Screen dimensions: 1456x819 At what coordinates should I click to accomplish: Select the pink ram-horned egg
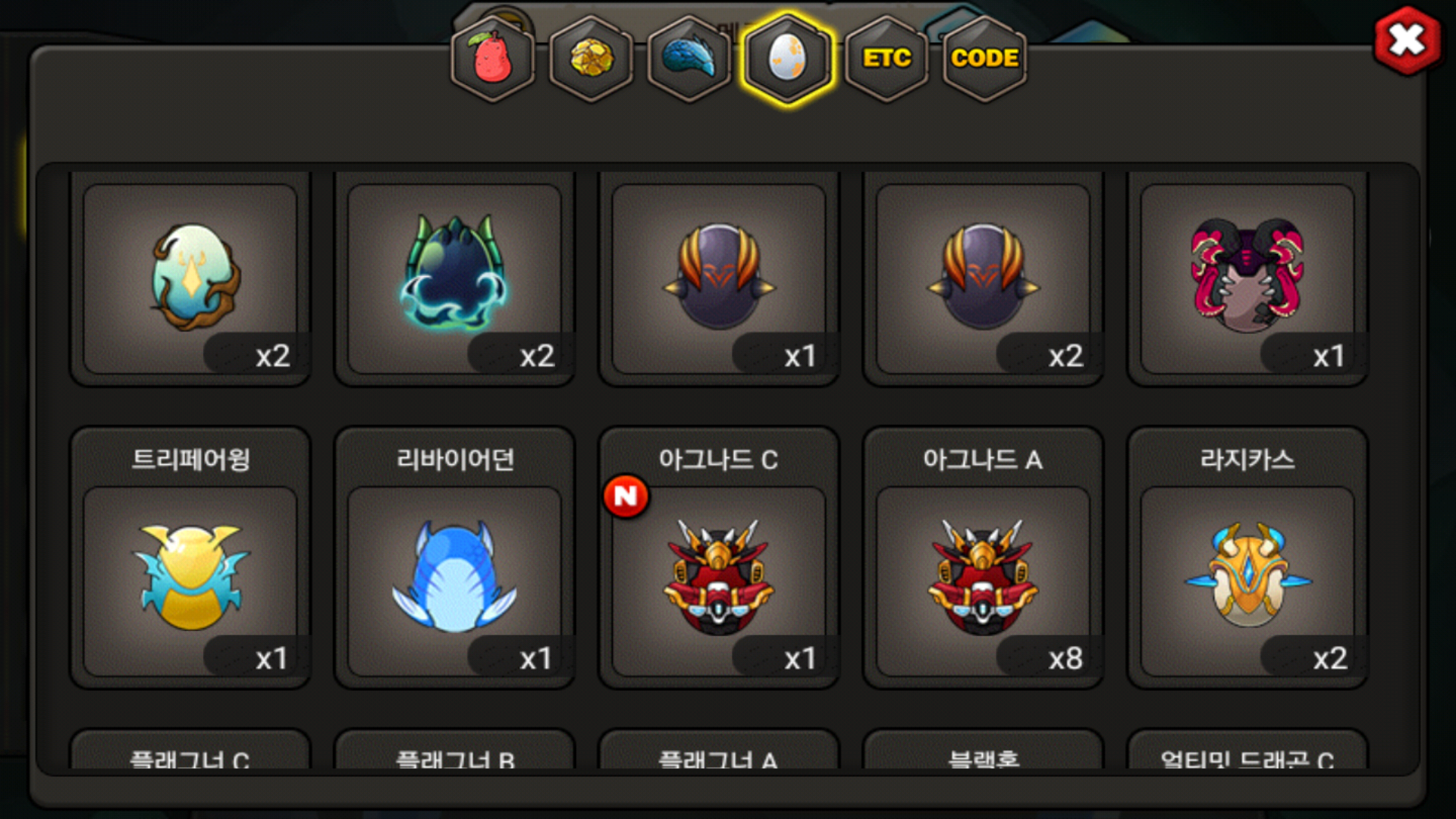(1247, 278)
